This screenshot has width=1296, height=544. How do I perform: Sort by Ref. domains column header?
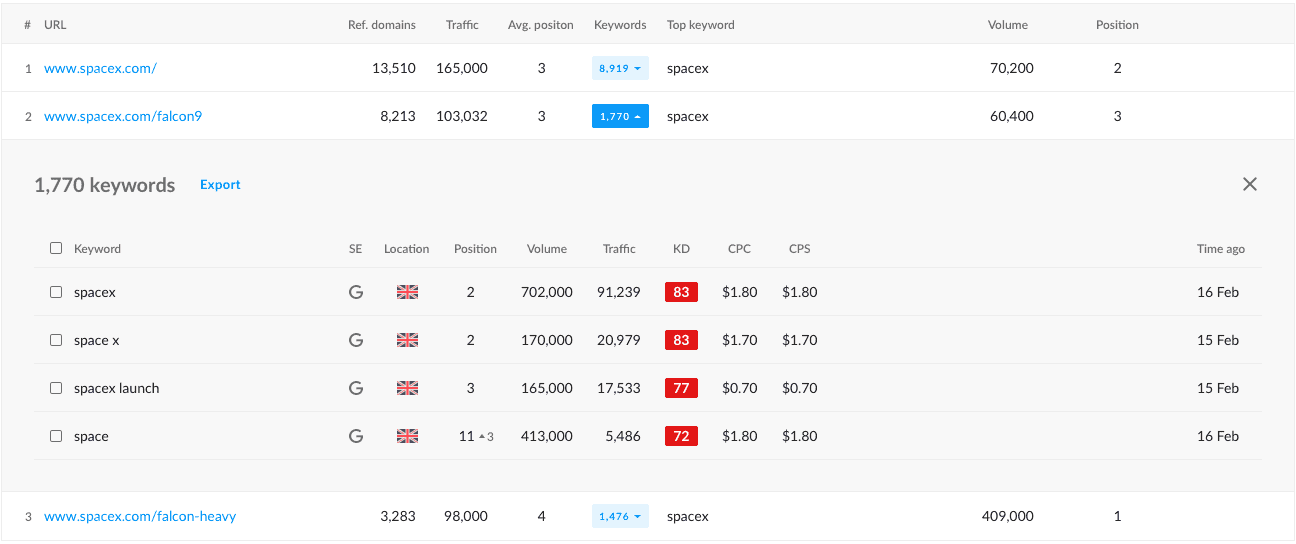click(x=382, y=25)
